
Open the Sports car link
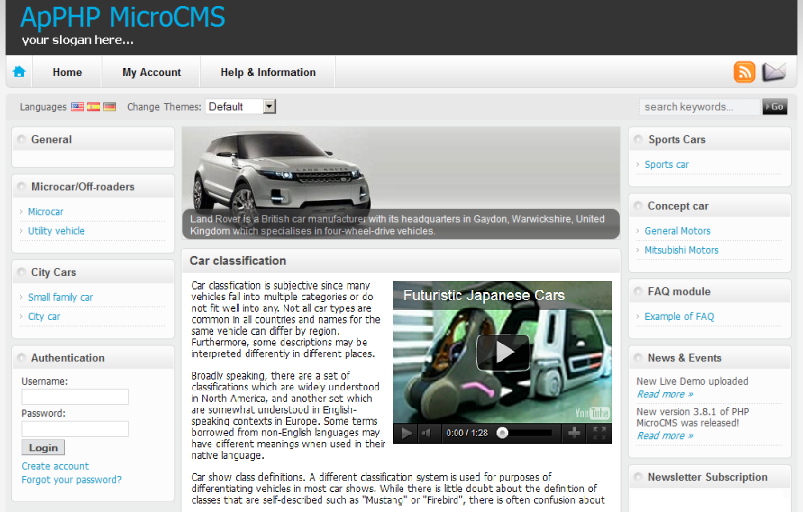point(666,164)
